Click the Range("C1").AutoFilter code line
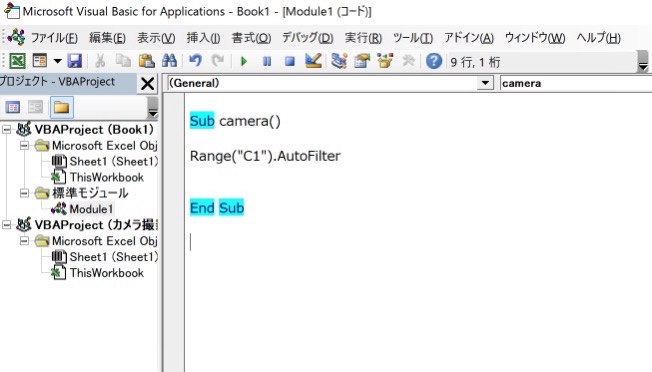This screenshot has height=372, width=652. coord(265,156)
